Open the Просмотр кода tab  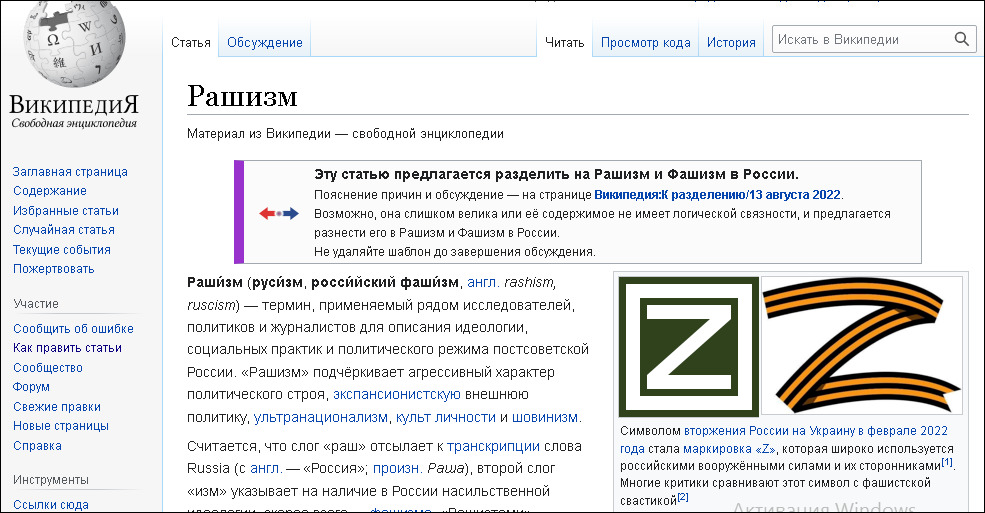[x=645, y=43]
